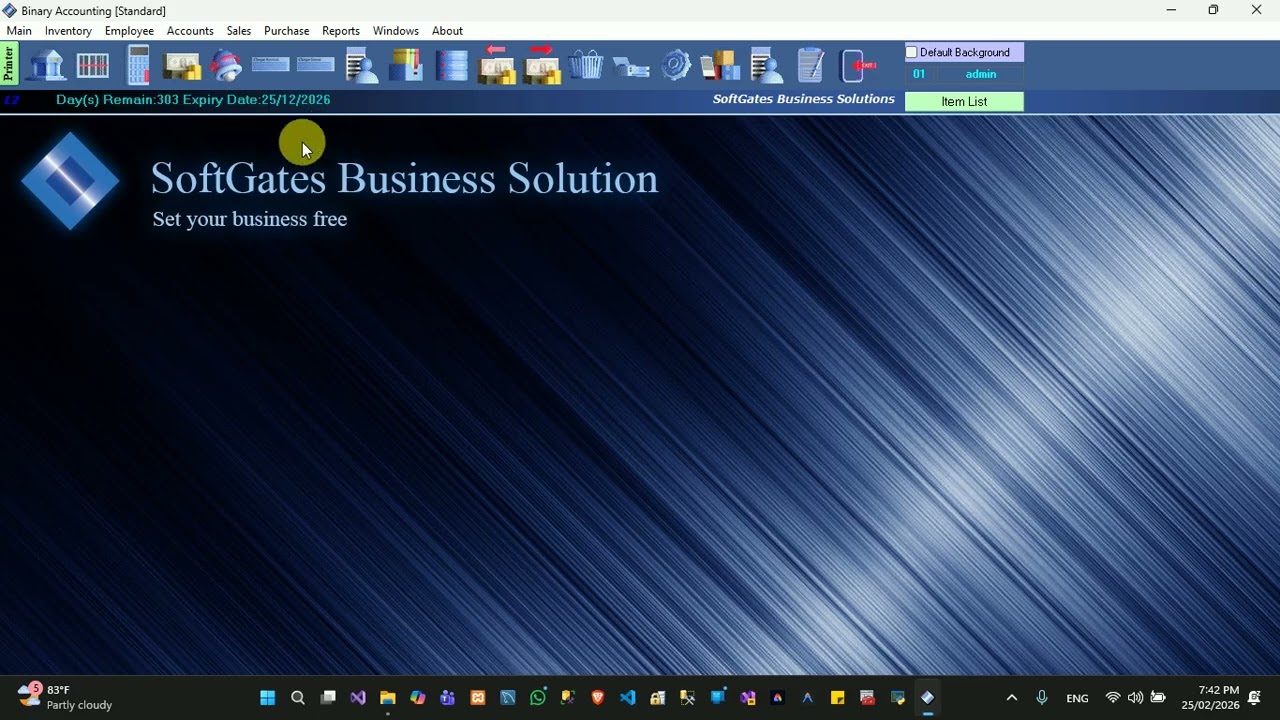Open the cash icon with left arrow
1280x720 pixels.
coord(496,65)
